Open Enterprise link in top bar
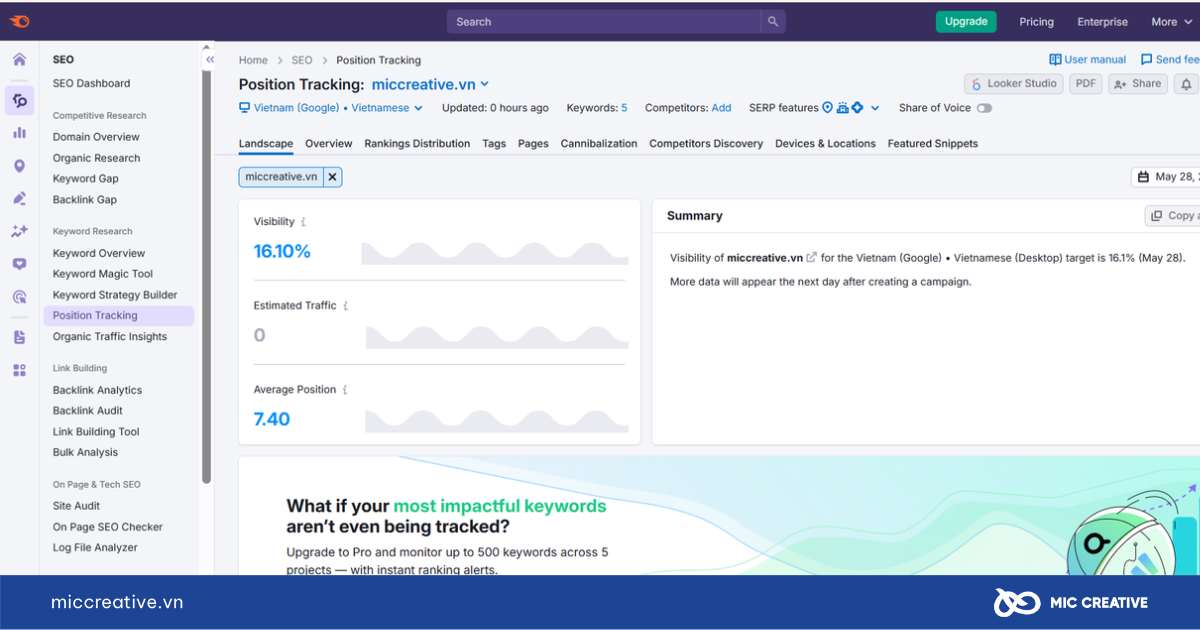Viewport: 1200px width, 630px height. [1102, 22]
